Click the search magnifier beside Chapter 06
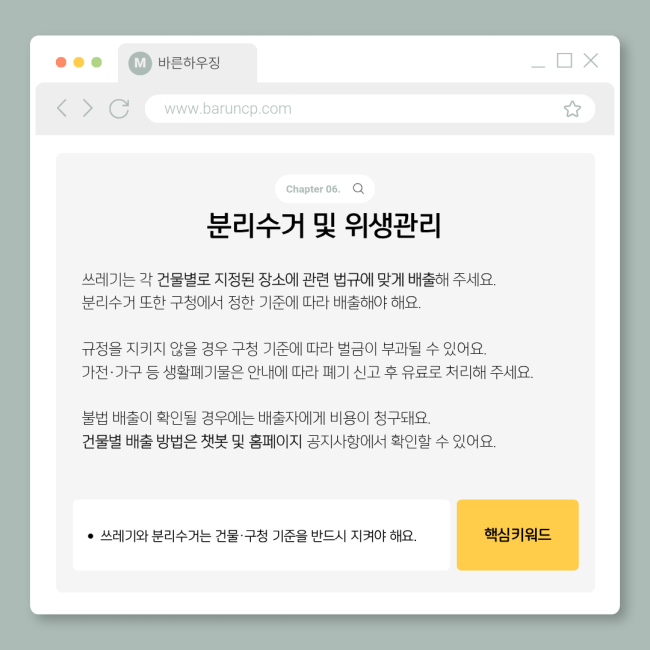The image size is (650, 650). [x=358, y=189]
